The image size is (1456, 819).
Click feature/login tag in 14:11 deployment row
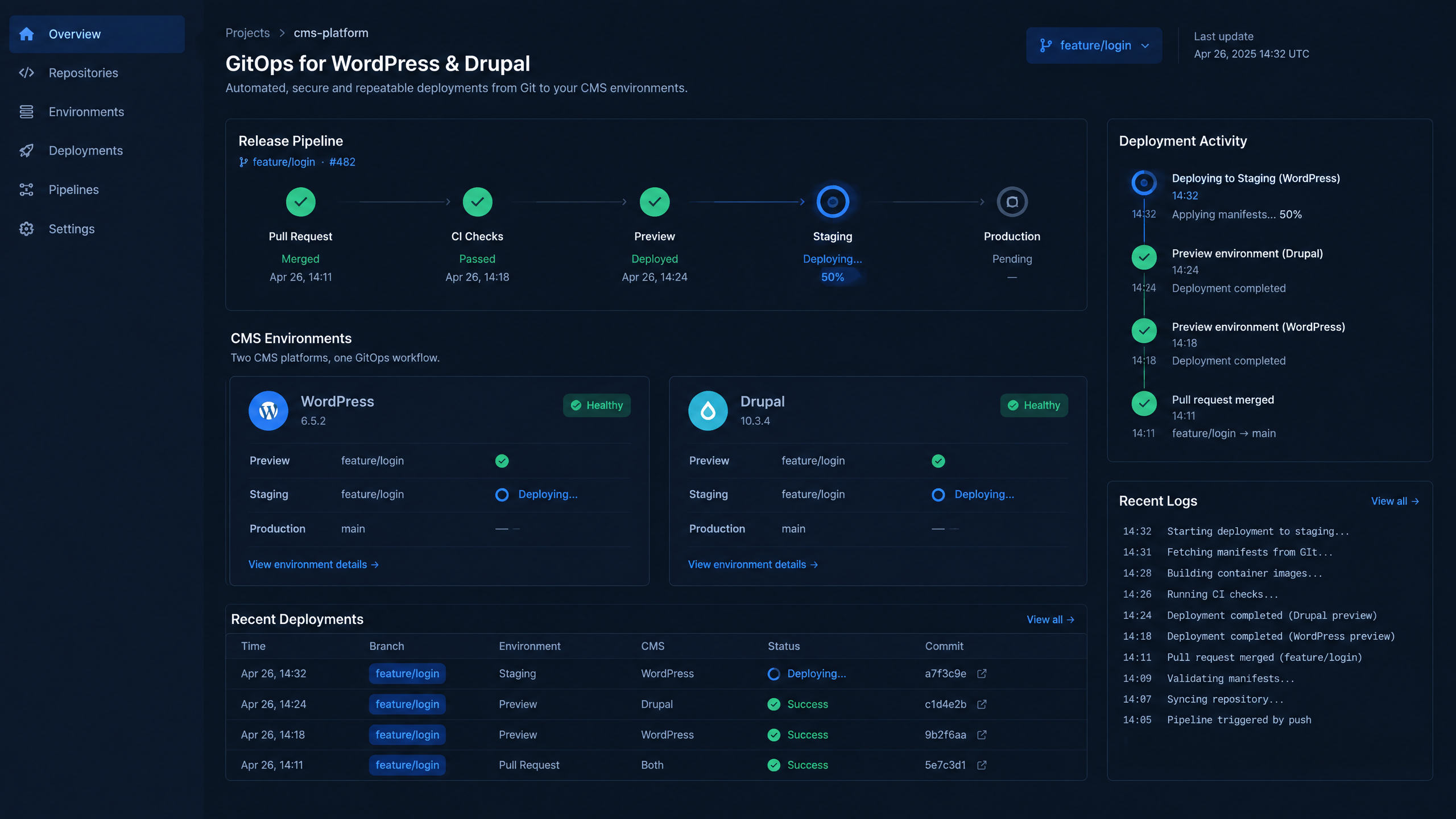pos(407,765)
